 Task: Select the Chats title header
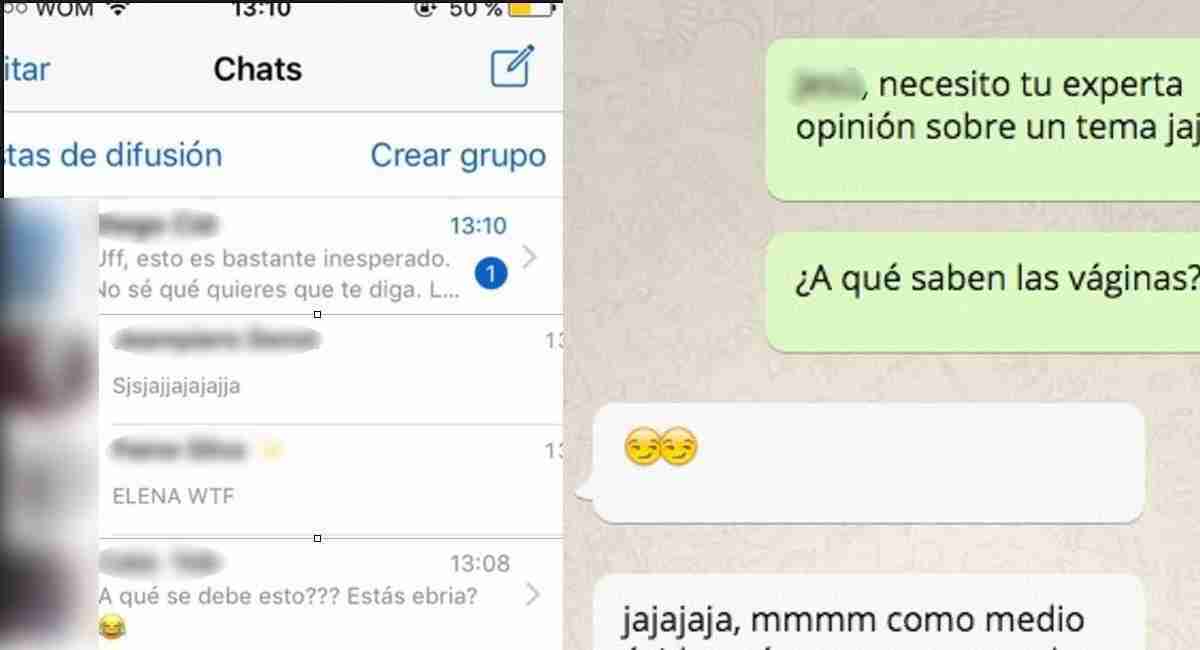pos(257,69)
